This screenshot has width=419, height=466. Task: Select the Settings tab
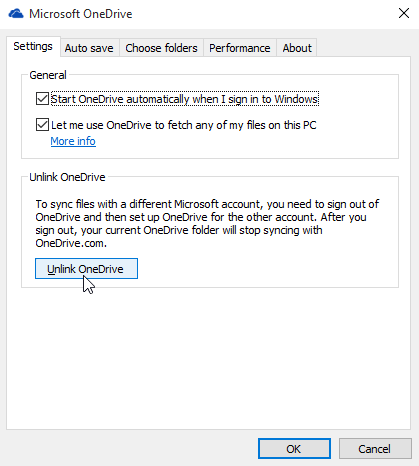[33, 46]
